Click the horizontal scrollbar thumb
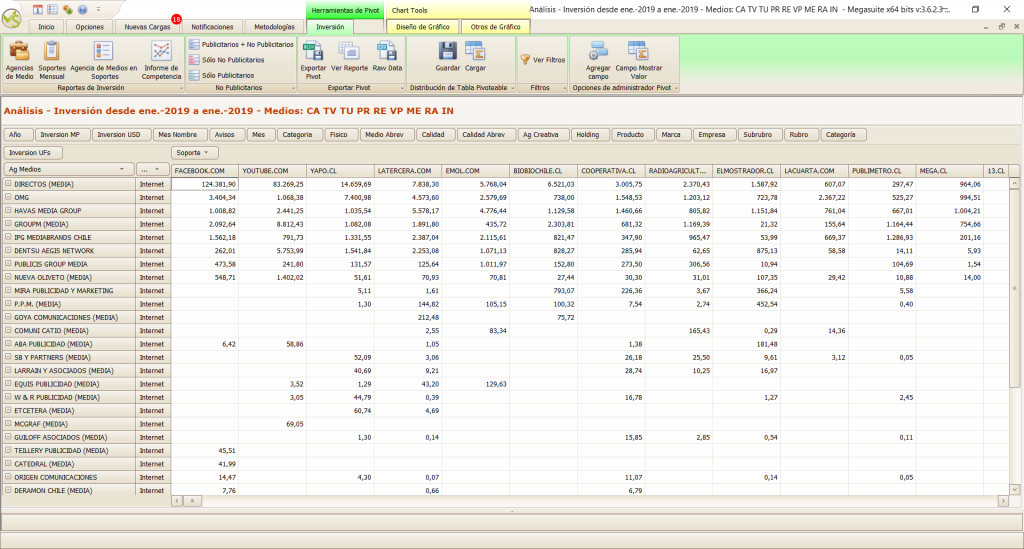This screenshot has height=549, width=1024. click(192, 501)
